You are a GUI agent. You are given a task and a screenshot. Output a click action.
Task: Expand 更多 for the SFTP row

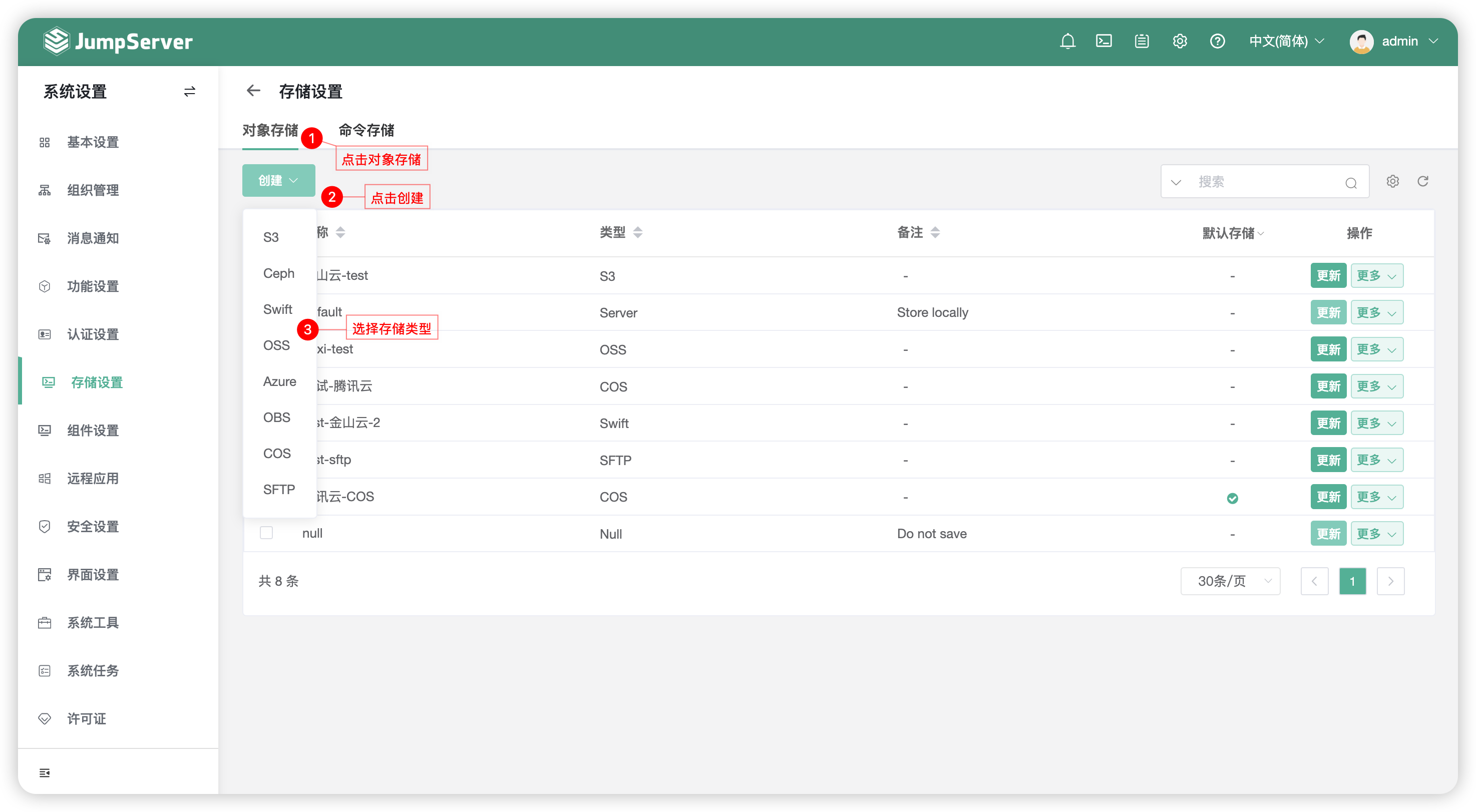tap(1377, 460)
